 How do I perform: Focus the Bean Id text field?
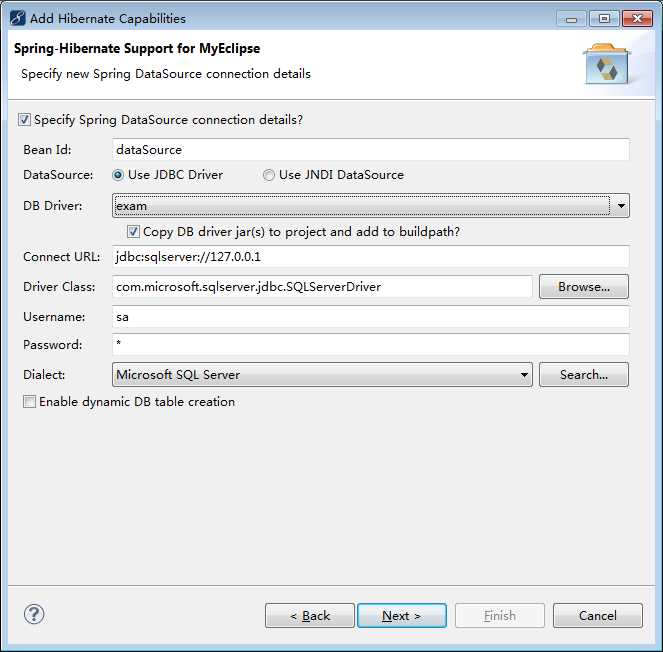point(370,150)
